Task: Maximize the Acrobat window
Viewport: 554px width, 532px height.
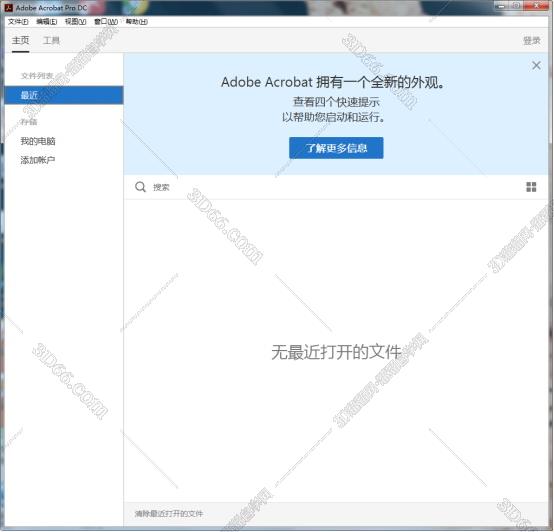Action: (x=516, y=6)
